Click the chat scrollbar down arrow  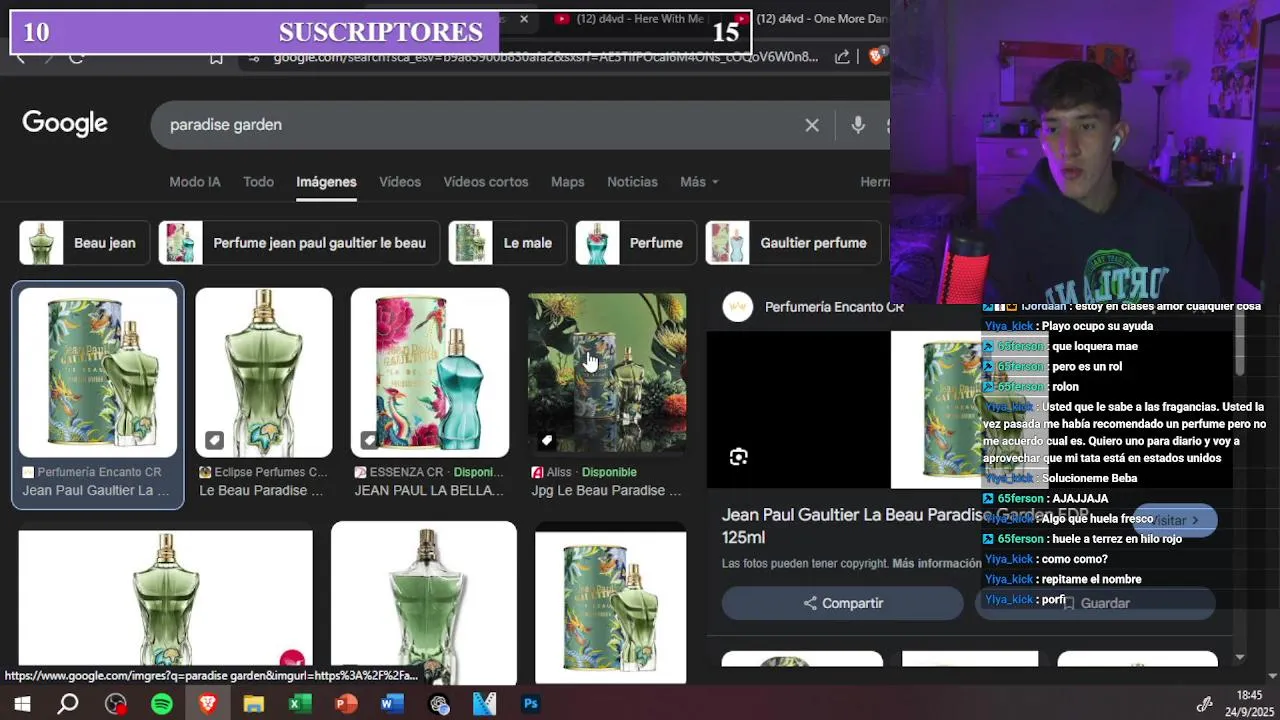1240,657
